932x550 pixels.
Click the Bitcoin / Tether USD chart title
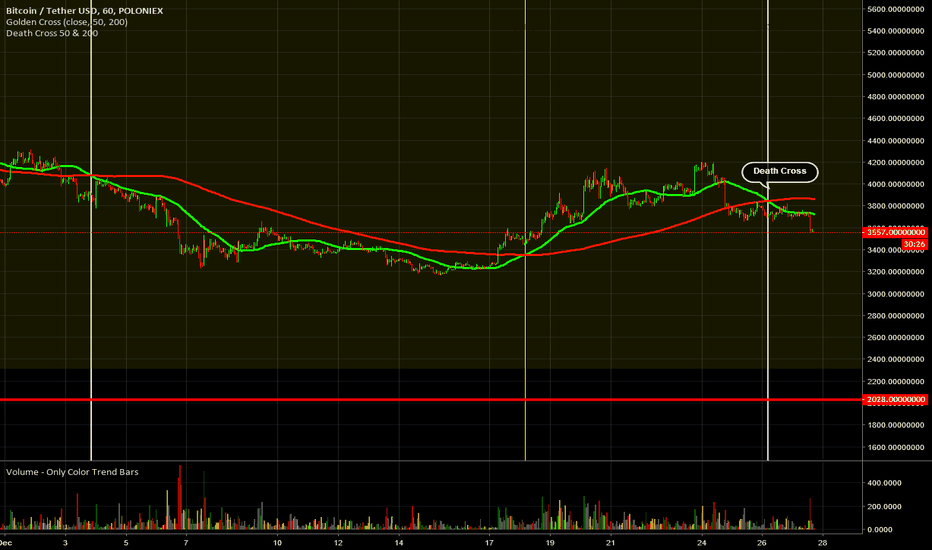click(84, 11)
